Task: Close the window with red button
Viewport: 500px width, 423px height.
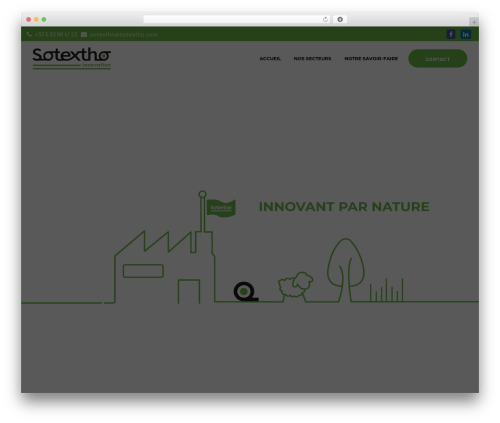Action: click(x=29, y=19)
